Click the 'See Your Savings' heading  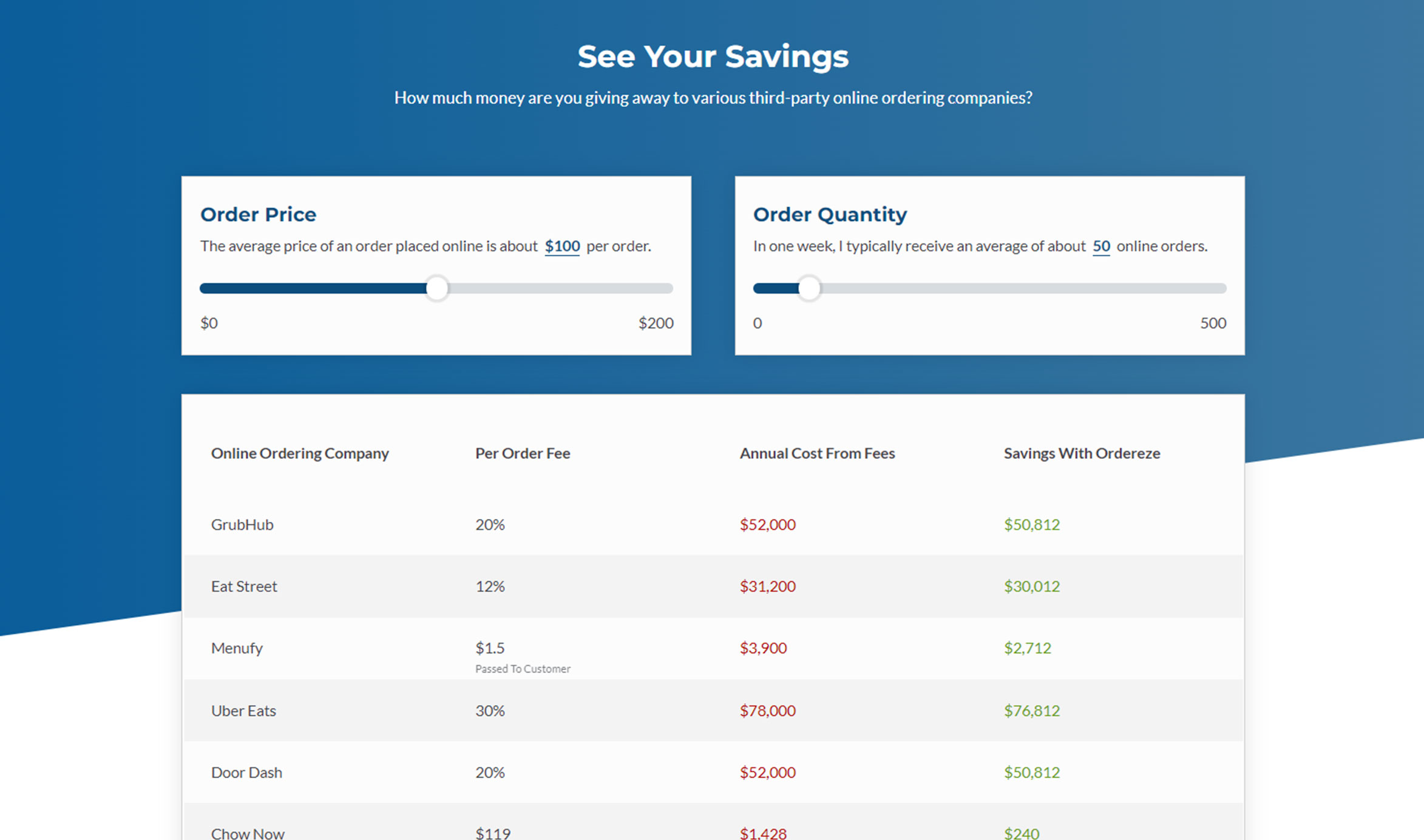click(x=713, y=56)
